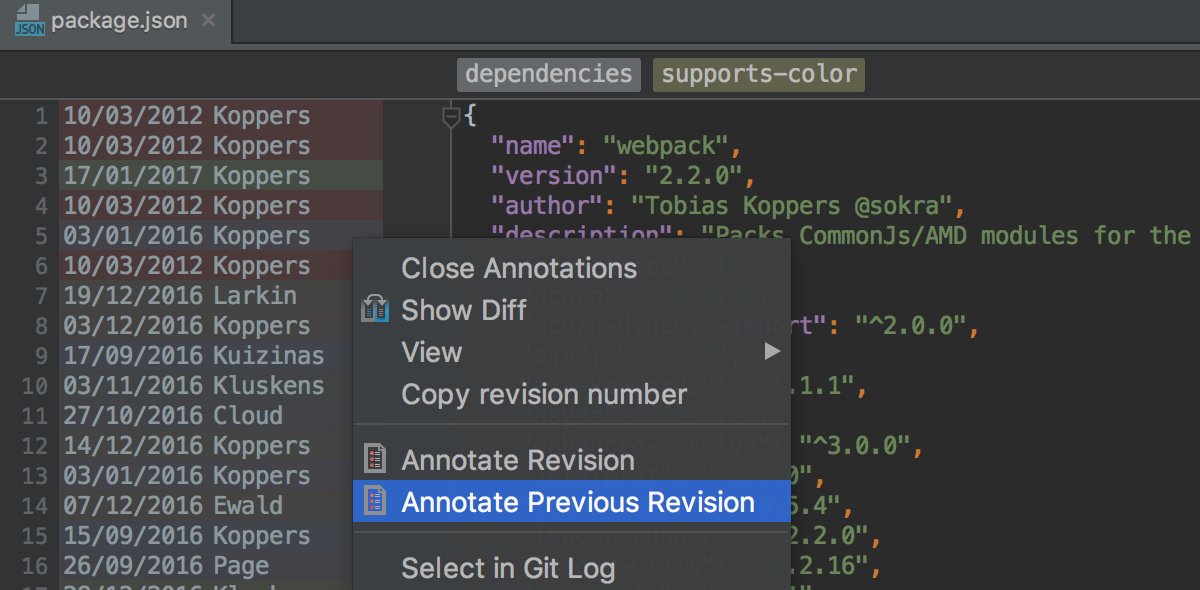Close the package.json tab
Screen dimensions: 1200x590
point(209,20)
